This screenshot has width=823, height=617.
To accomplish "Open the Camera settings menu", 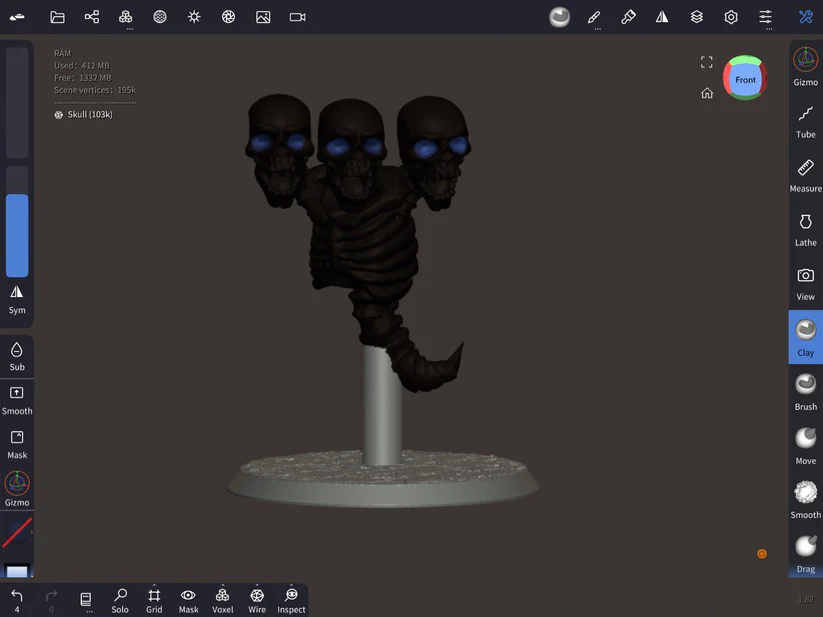I will [x=298, y=17].
